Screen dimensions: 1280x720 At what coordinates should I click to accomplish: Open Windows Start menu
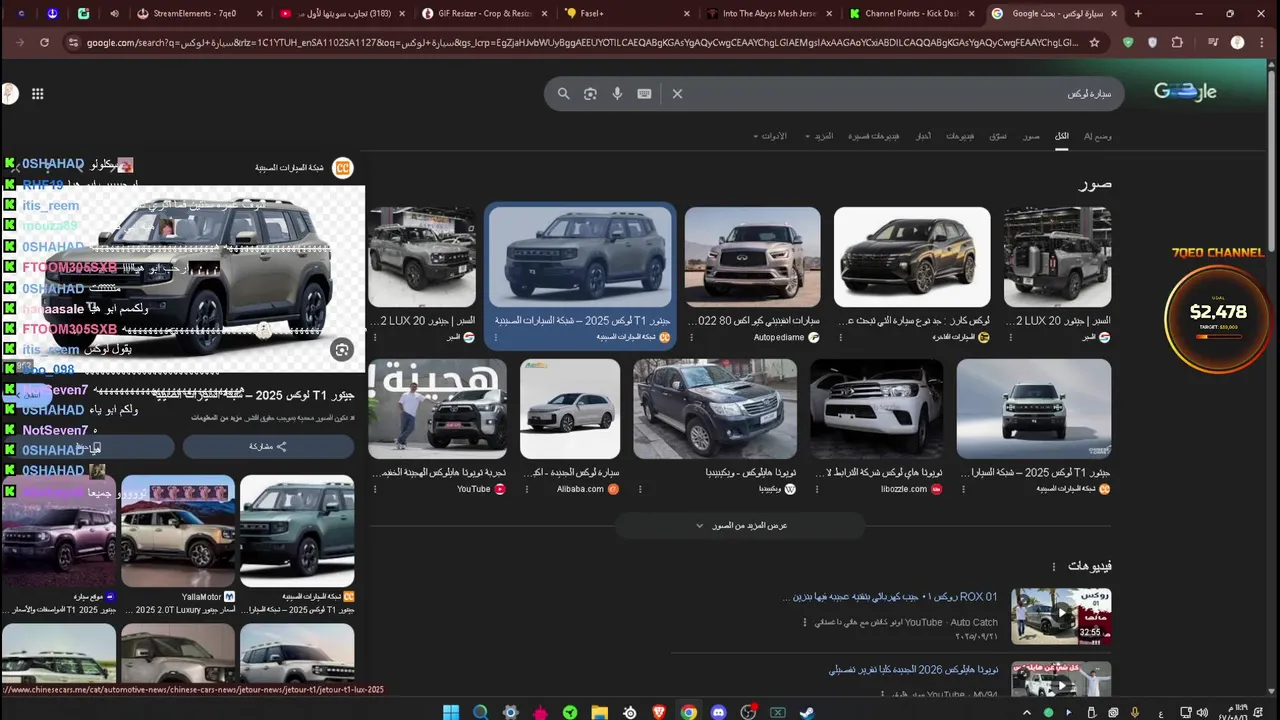(x=451, y=712)
